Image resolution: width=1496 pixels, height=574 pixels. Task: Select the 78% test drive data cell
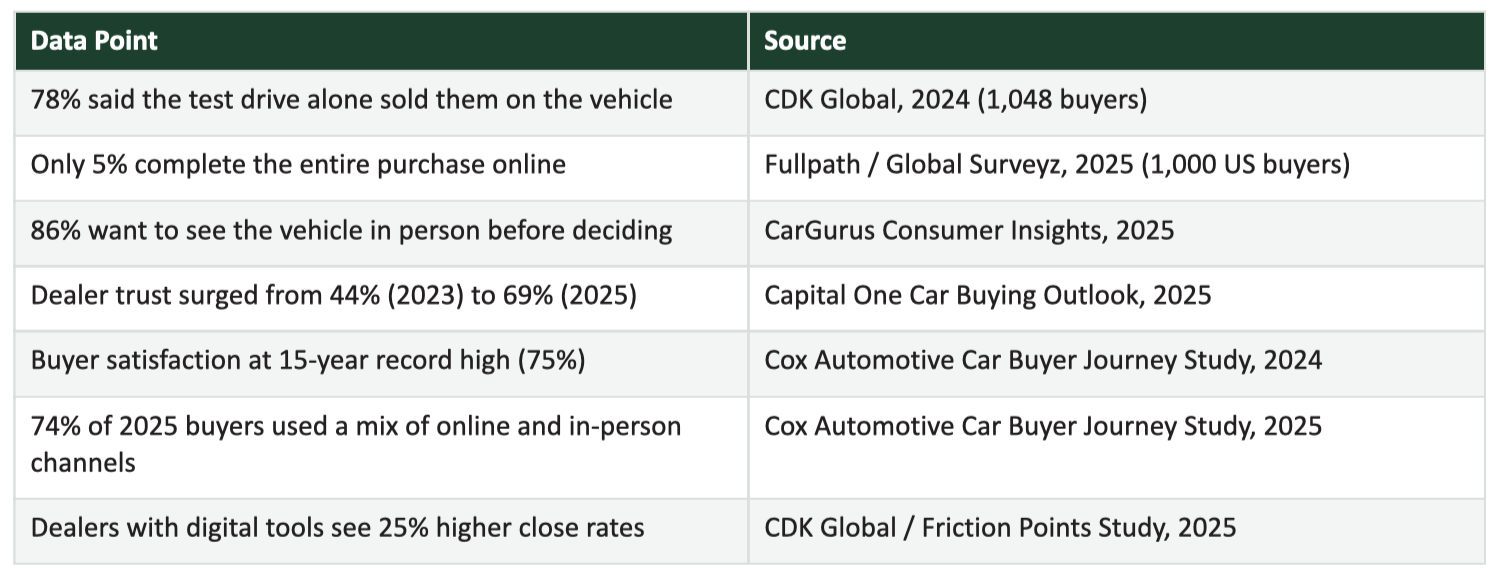pyautogui.click(x=381, y=103)
